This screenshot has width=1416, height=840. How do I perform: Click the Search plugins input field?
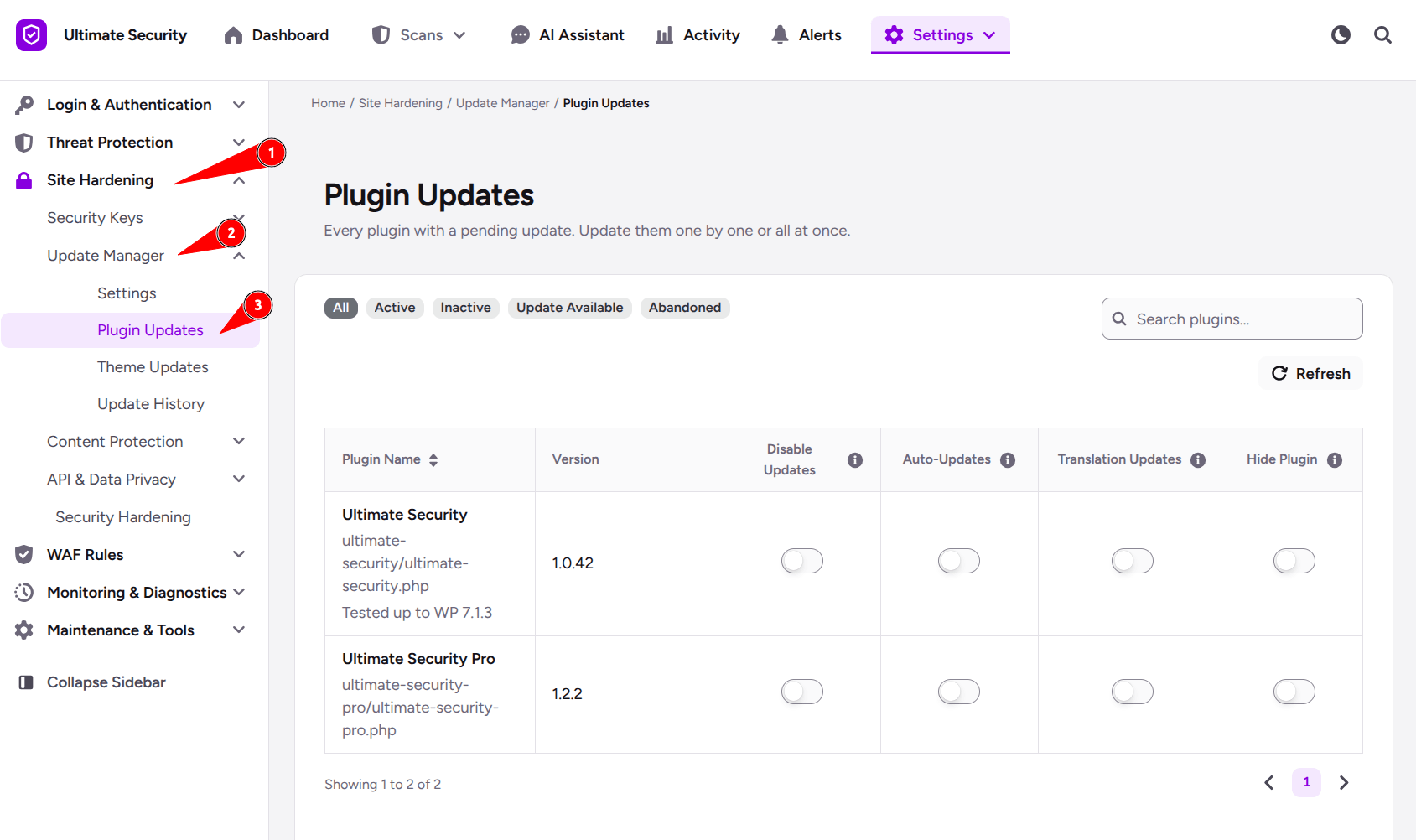1232,319
